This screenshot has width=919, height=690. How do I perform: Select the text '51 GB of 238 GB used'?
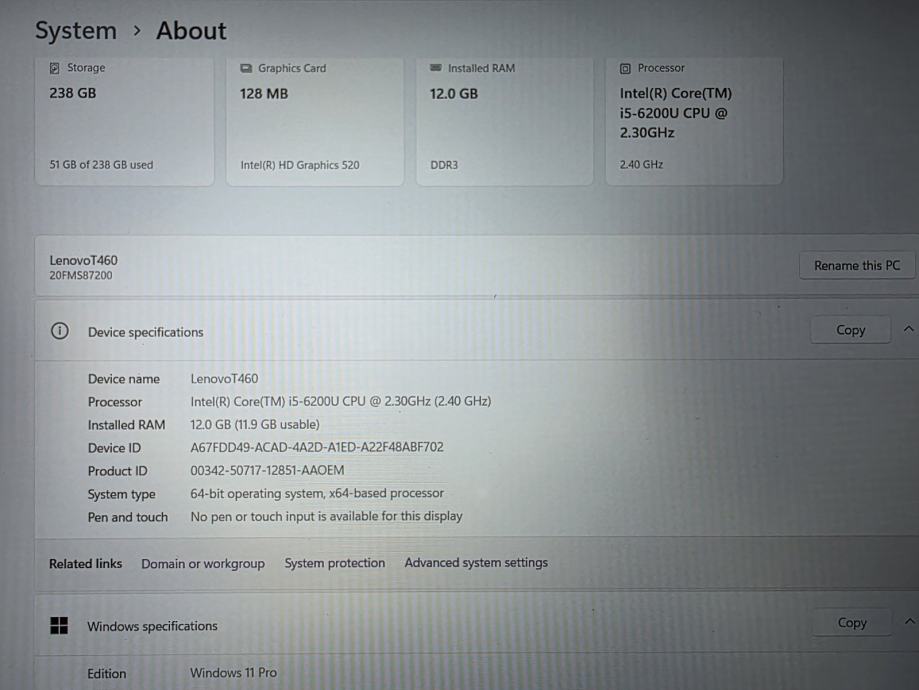coord(101,165)
